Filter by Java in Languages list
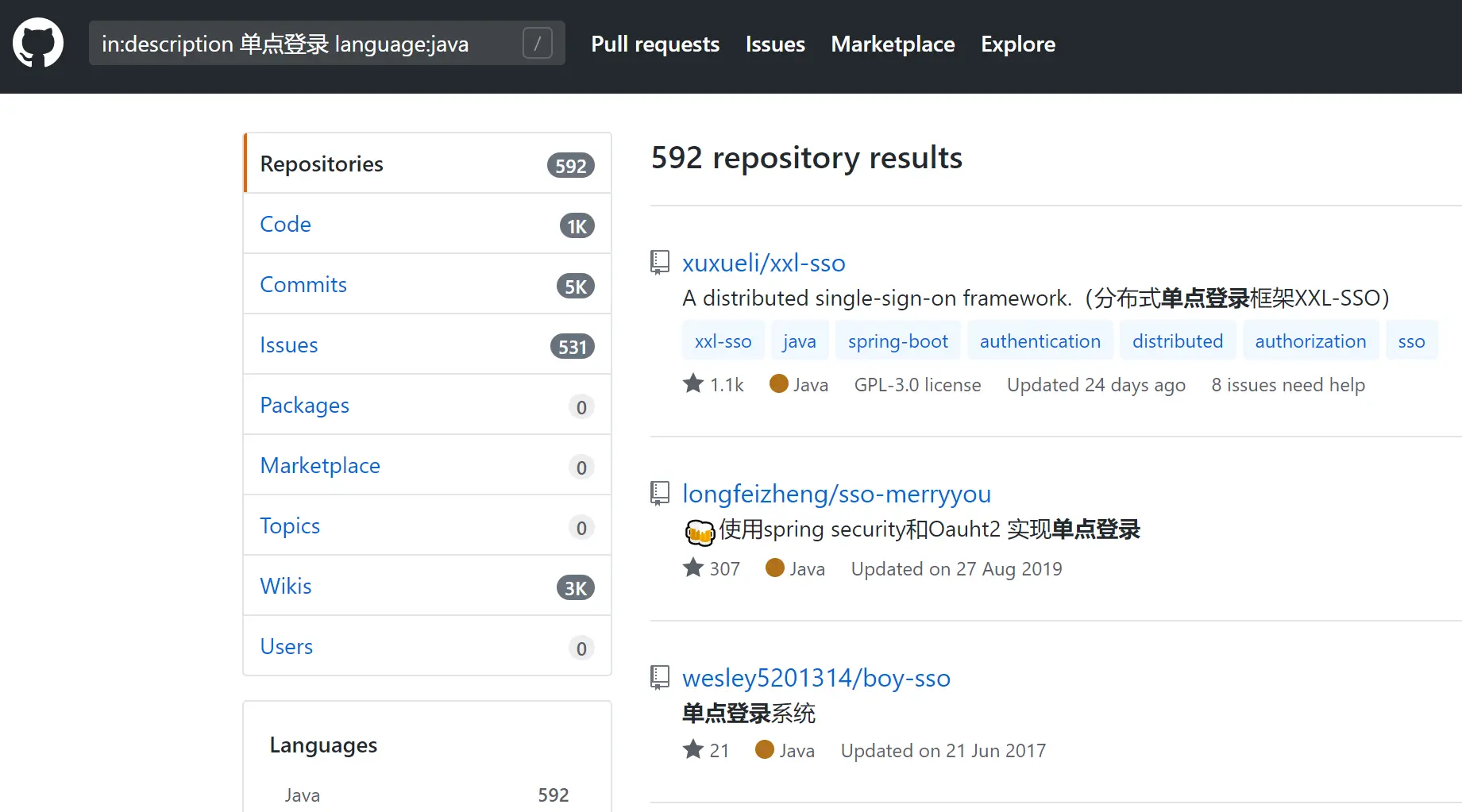Image resolution: width=1462 pixels, height=812 pixels. 303,795
